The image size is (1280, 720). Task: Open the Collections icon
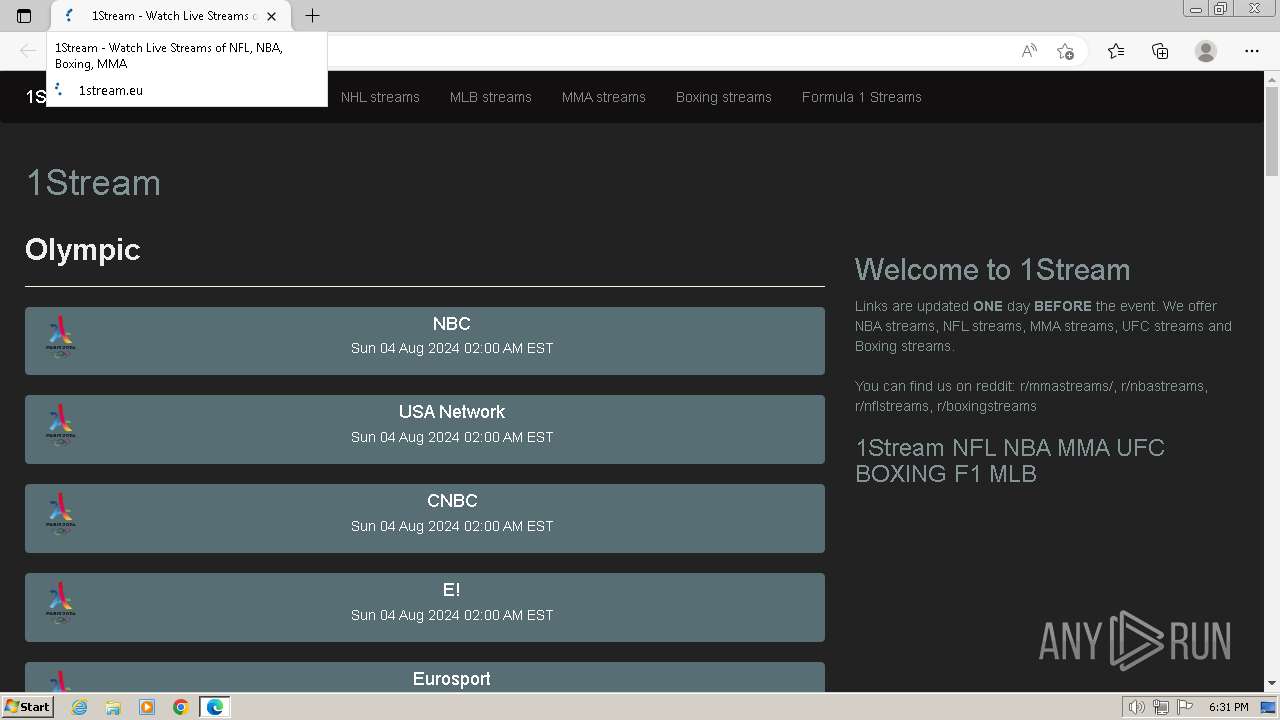pyautogui.click(x=1160, y=51)
